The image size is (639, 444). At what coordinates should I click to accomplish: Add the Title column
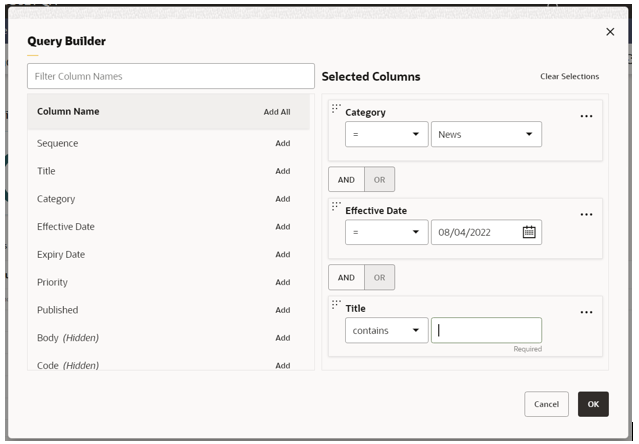(282, 171)
